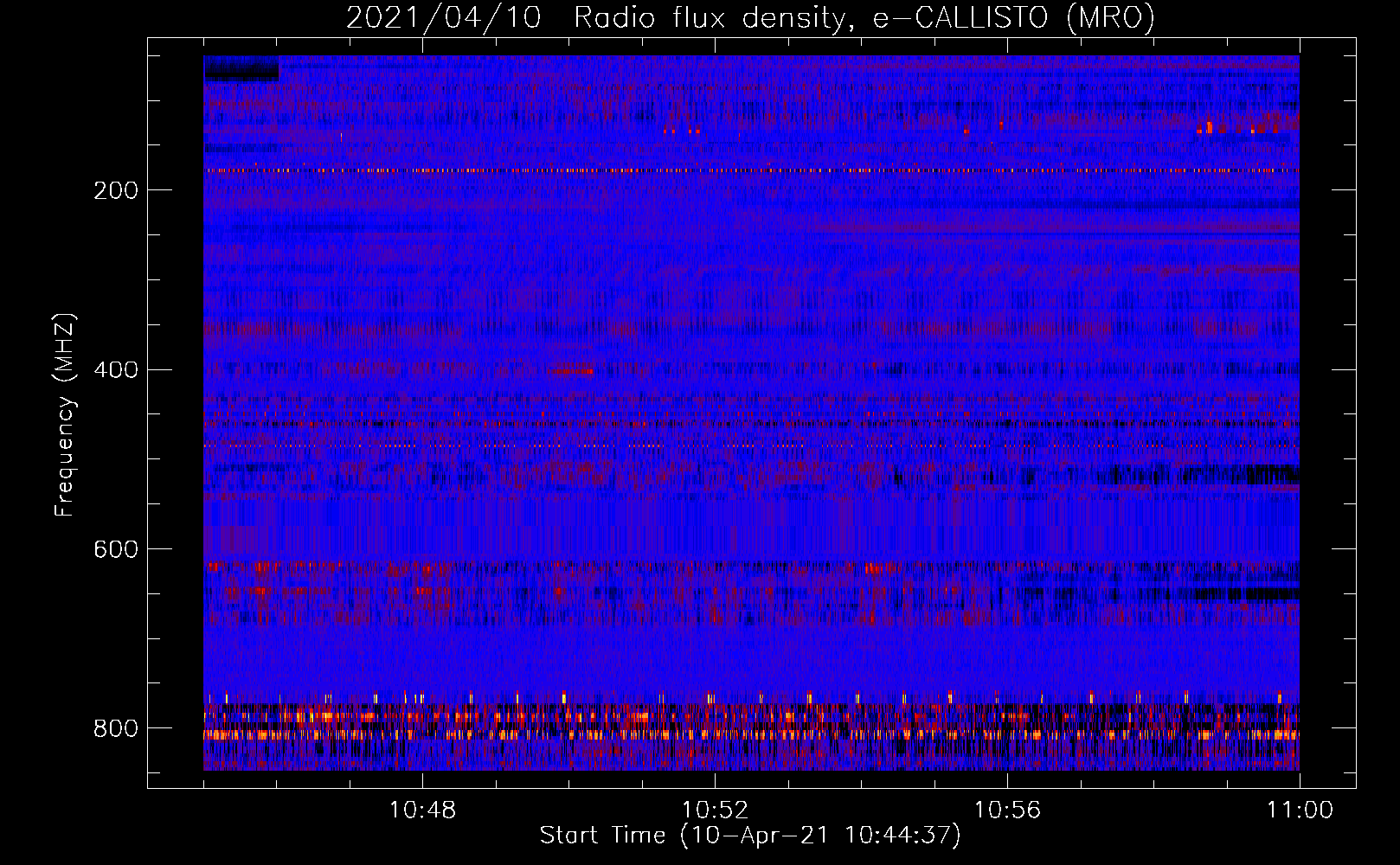This screenshot has height=865, width=1400.
Task: Click the '10:56' time tick label
Action: click(1007, 811)
